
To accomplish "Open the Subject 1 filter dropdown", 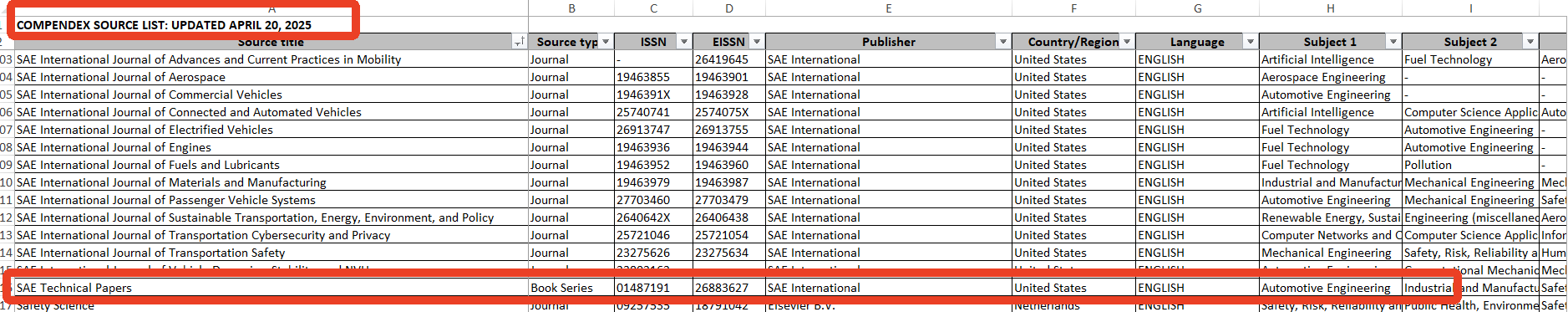I will [1393, 42].
